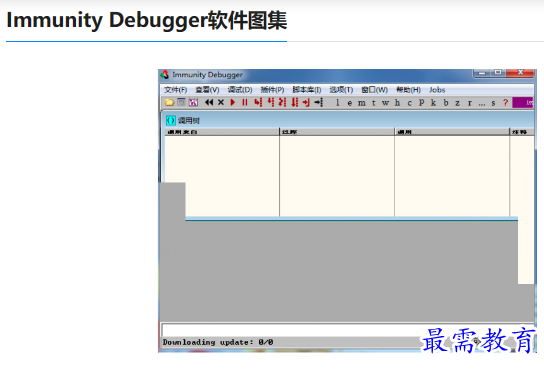
Task: Pause execution with the red pause icon
Action: 245,102
